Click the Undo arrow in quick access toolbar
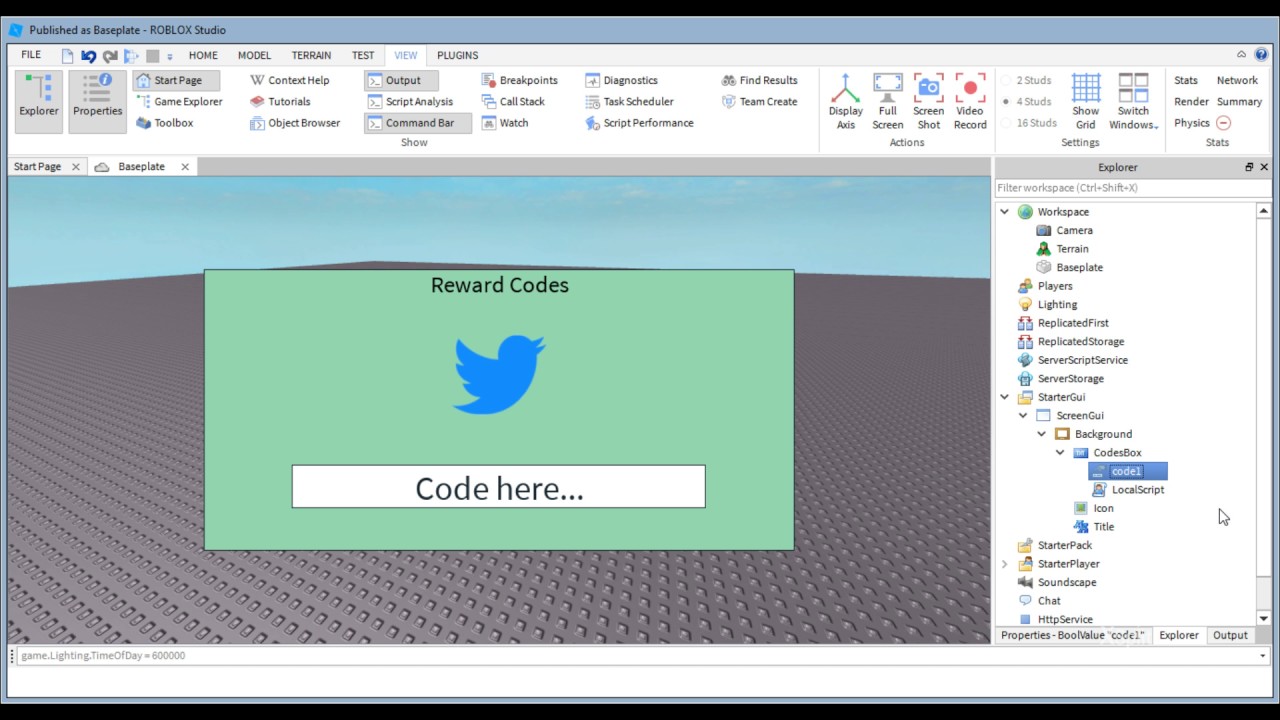This screenshot has height=720, width=1280. point(89,56)
